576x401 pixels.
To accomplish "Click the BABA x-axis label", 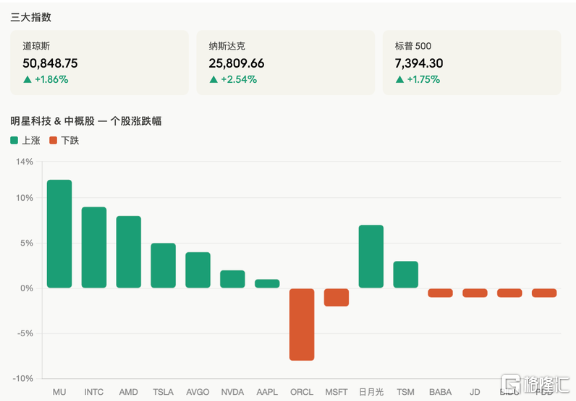I will (440, 392).
